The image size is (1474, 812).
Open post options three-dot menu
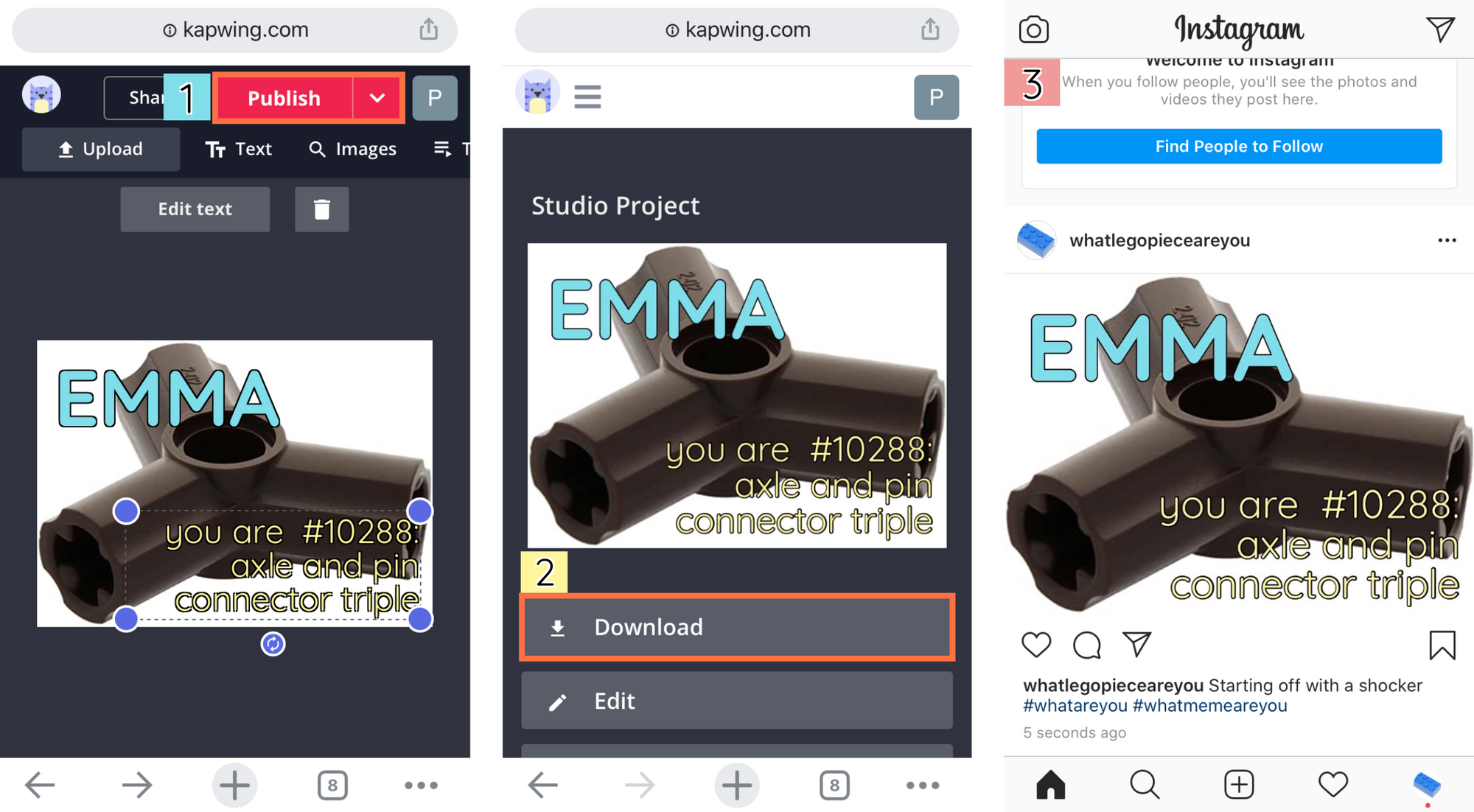(x=1447, y=240)
